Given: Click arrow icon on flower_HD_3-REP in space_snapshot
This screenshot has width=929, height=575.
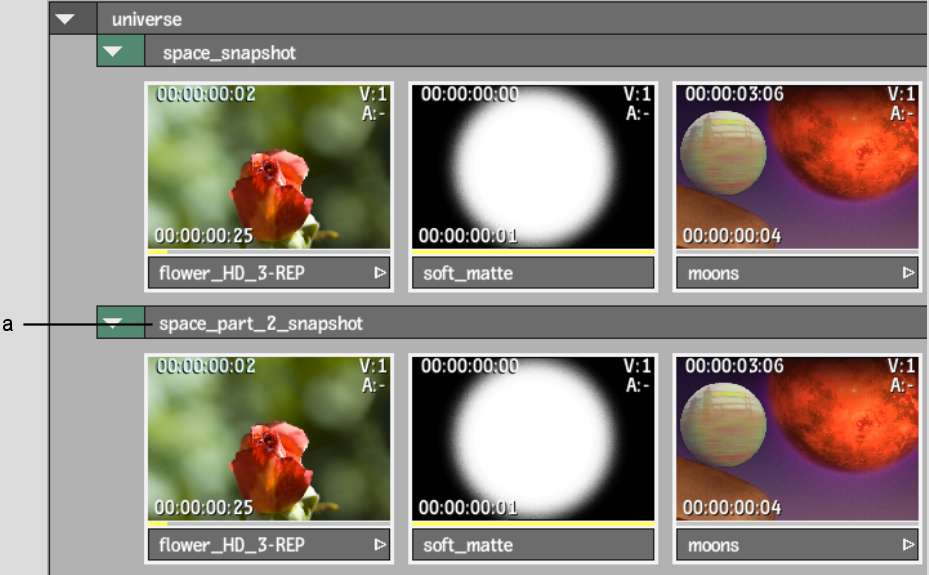Looking at the screenshot, I should coord(380,272).
